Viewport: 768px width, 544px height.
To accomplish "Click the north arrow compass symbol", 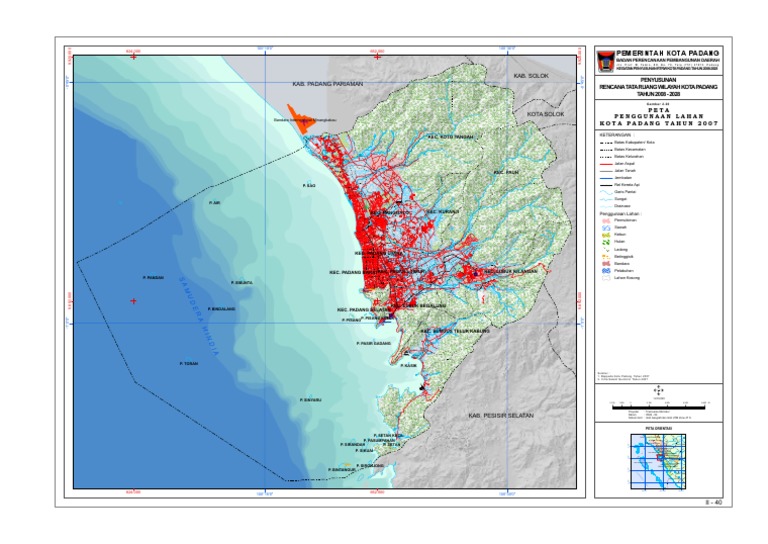I will point(659,391).
